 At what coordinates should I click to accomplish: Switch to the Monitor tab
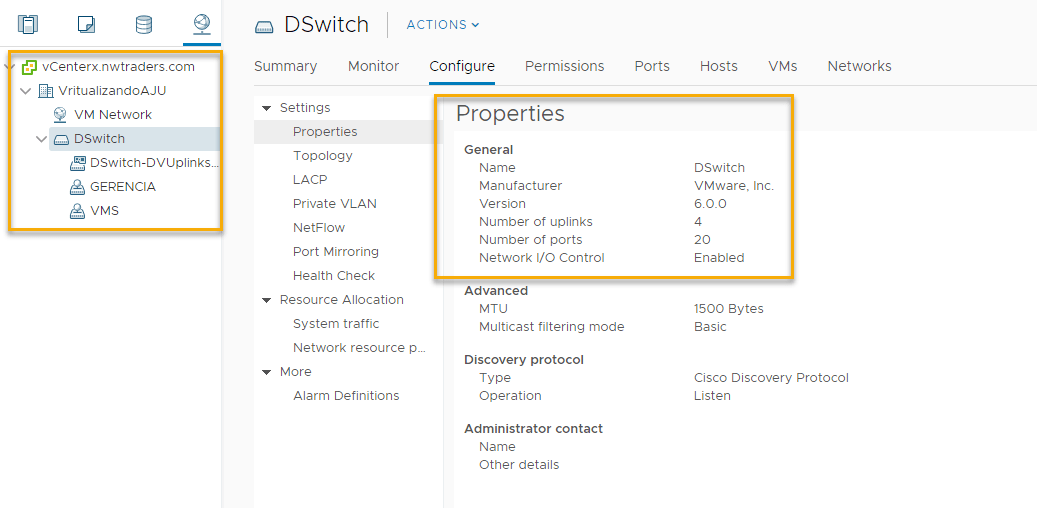[373, 66]
